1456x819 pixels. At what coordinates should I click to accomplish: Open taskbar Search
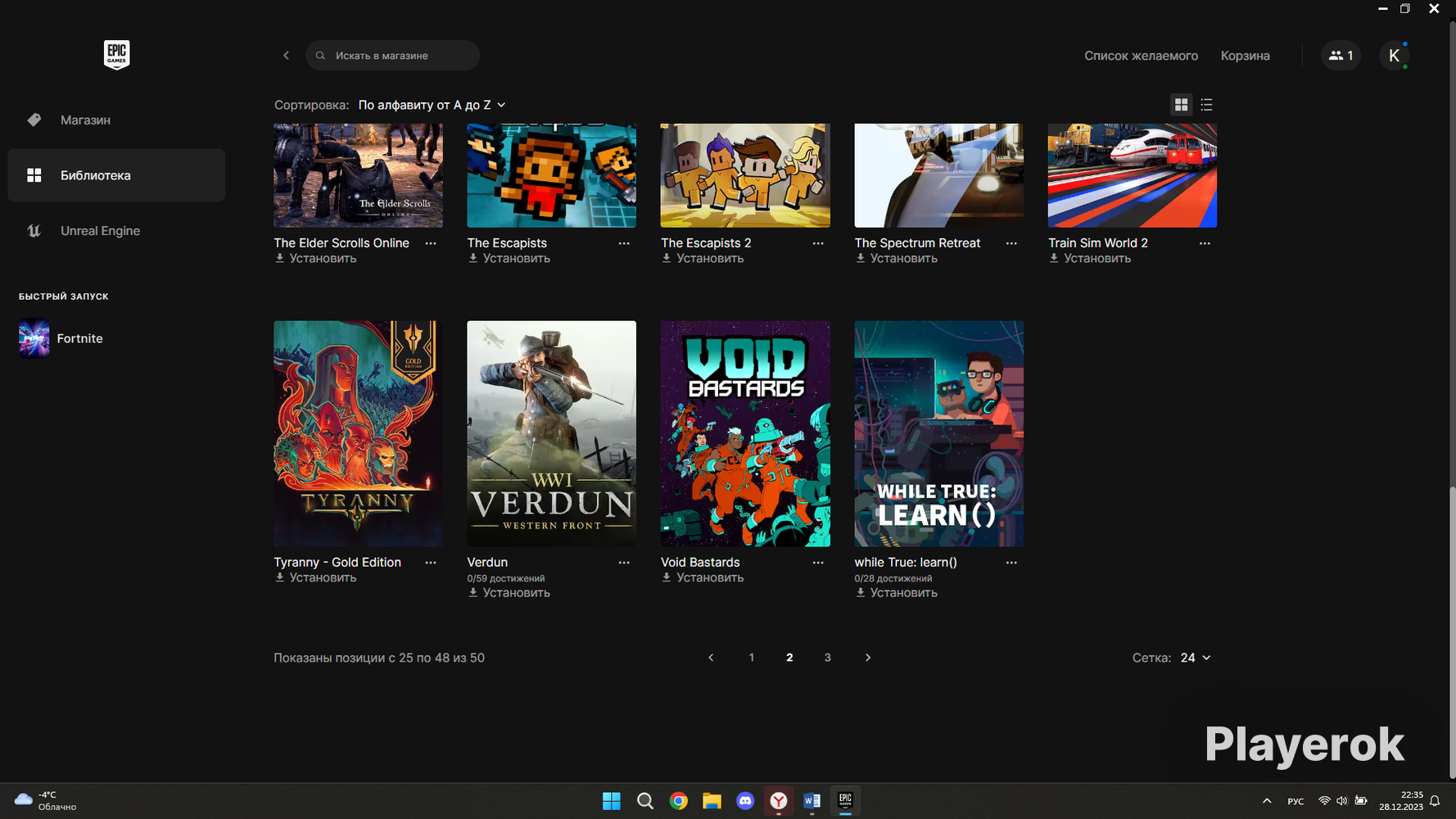[645, 801]
